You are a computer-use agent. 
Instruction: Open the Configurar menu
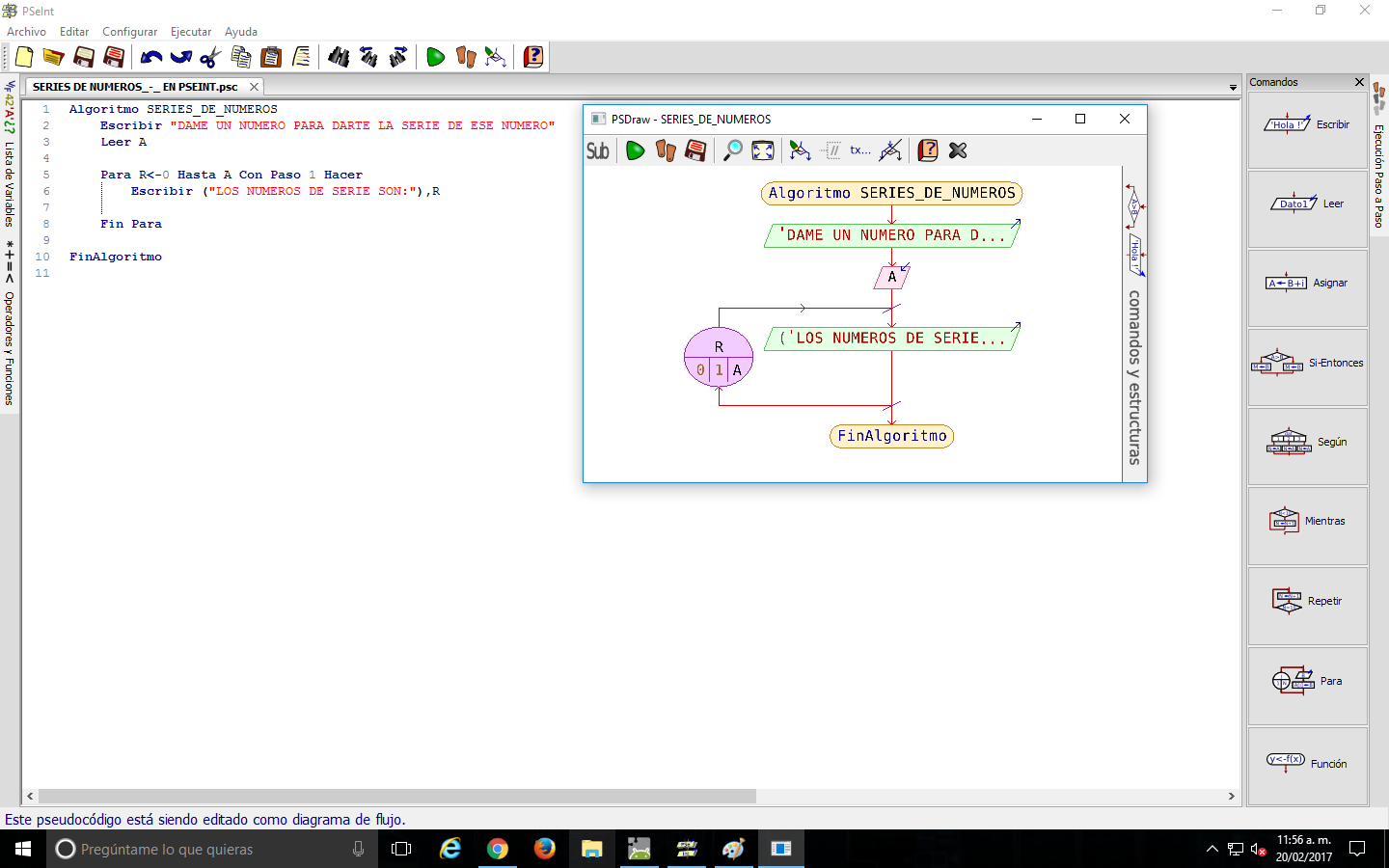129,31
